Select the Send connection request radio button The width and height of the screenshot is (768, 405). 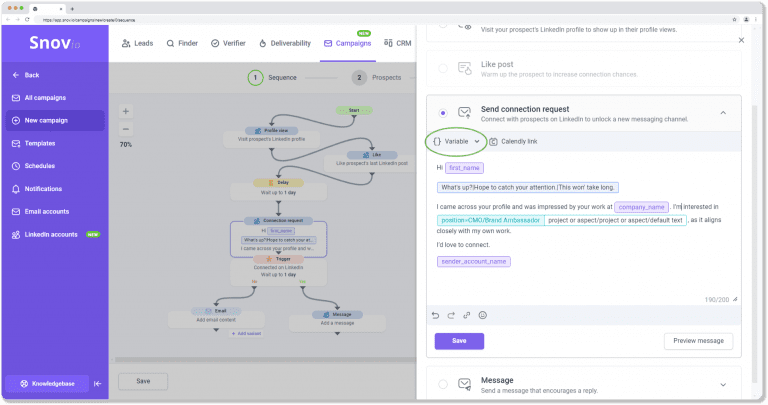(443, 113)
